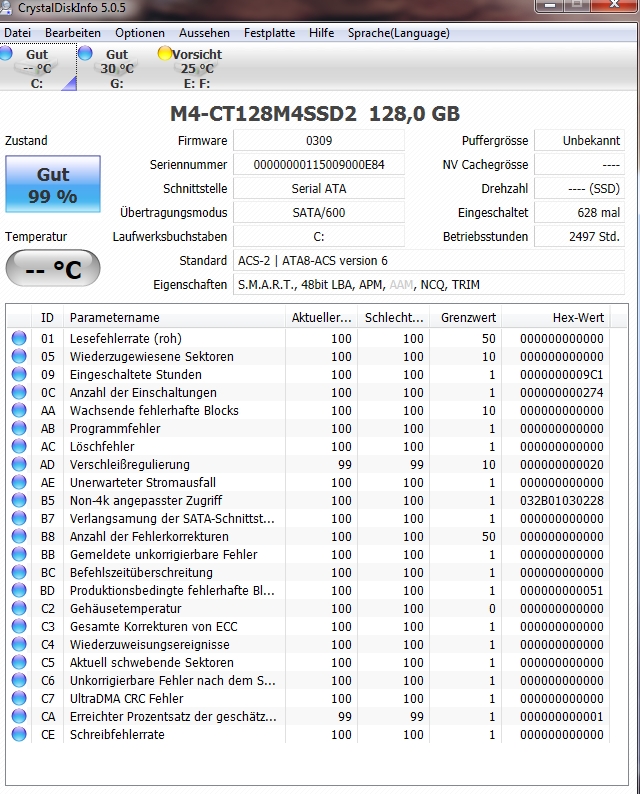Click the -- °C temperature button
Image resolution: width=640 pixels, height=794 pixels.
[53, 268]
